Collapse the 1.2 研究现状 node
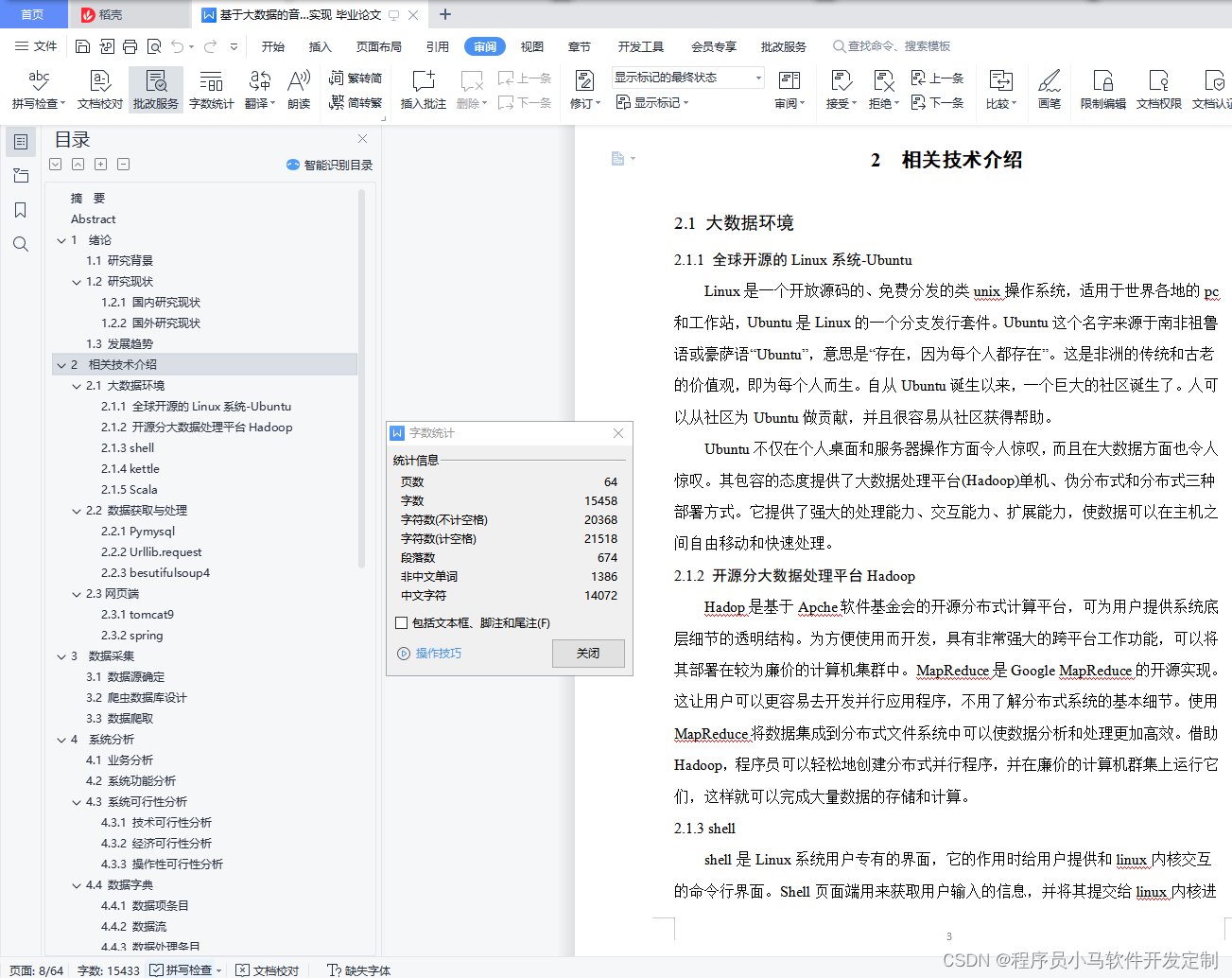Screen dimensions: 1232x978 point(77,282)
